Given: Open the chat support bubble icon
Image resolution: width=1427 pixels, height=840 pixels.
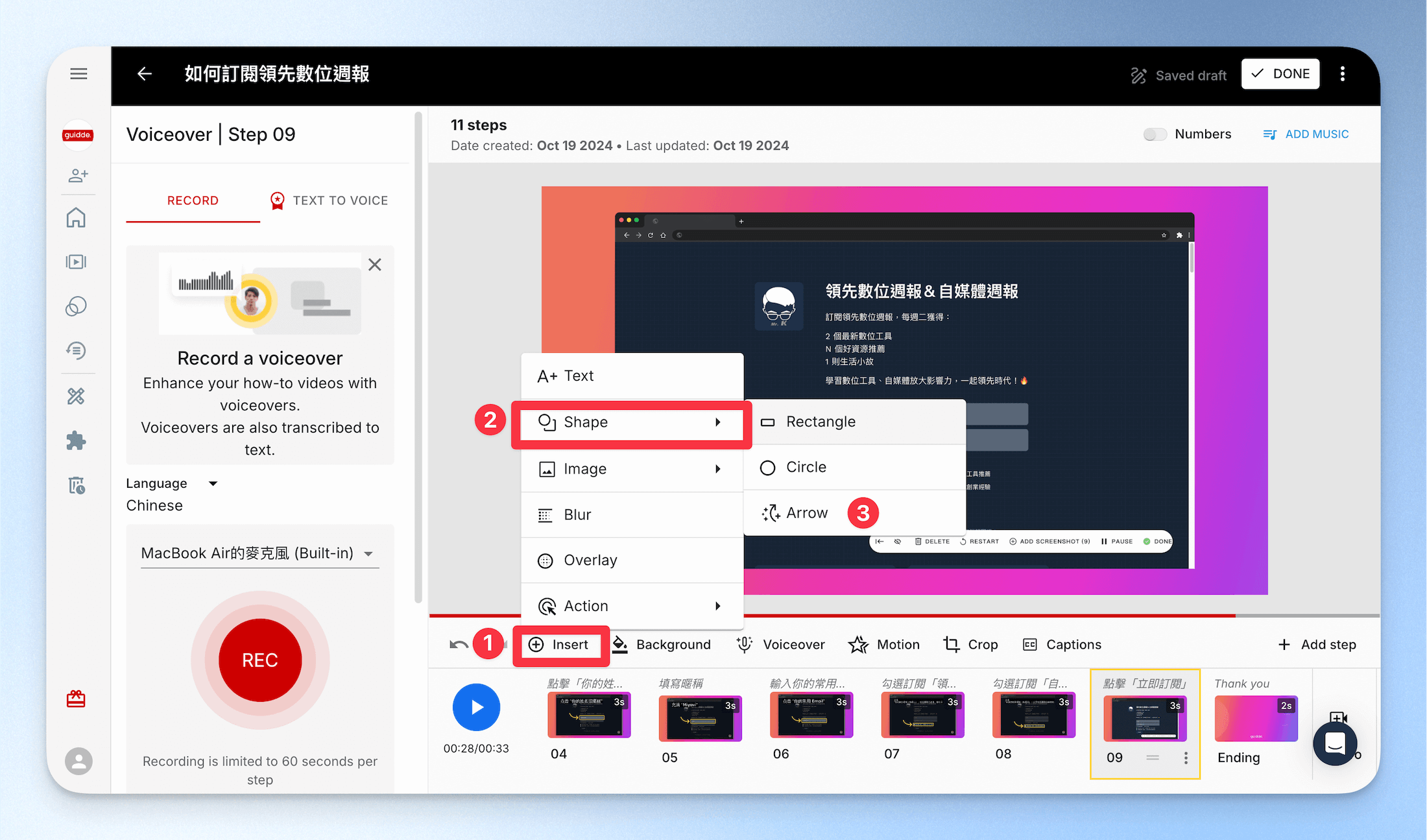Looking at the screenshot, I should tap(1335, 743).
